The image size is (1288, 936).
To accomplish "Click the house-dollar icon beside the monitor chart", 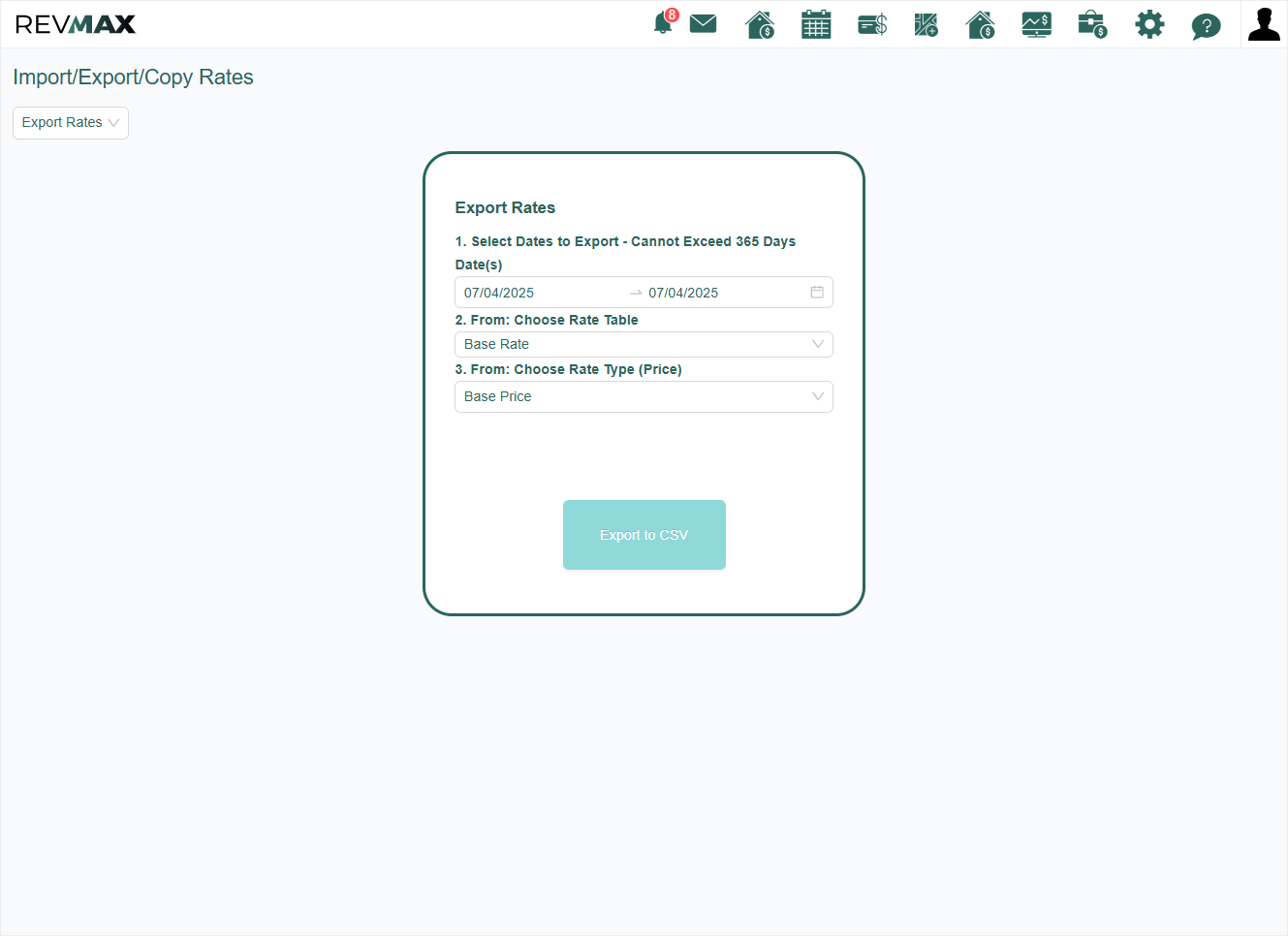I will pos(981,24).
